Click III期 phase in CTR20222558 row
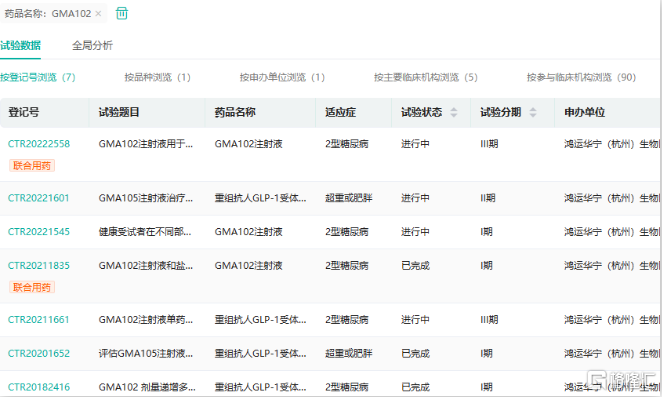Viewport: 662px width, 397px height. [x=489, y=144]
